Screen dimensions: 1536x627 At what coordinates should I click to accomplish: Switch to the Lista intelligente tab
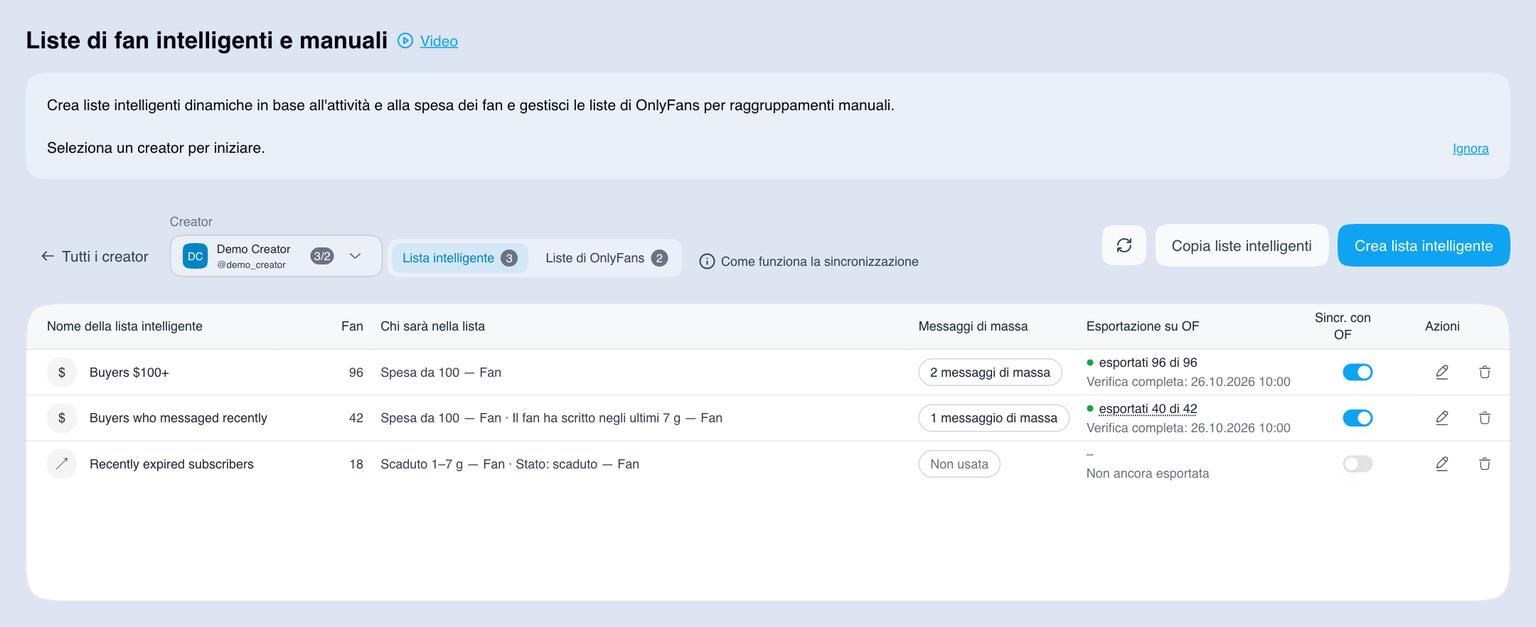point(459,258)
